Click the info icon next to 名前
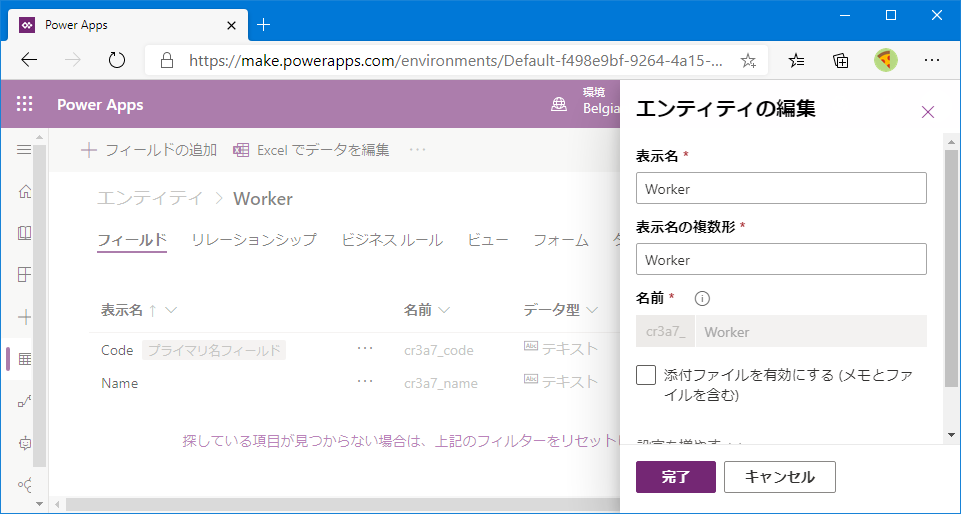Screen dimensions: 961x514 [x=702, y=298]
